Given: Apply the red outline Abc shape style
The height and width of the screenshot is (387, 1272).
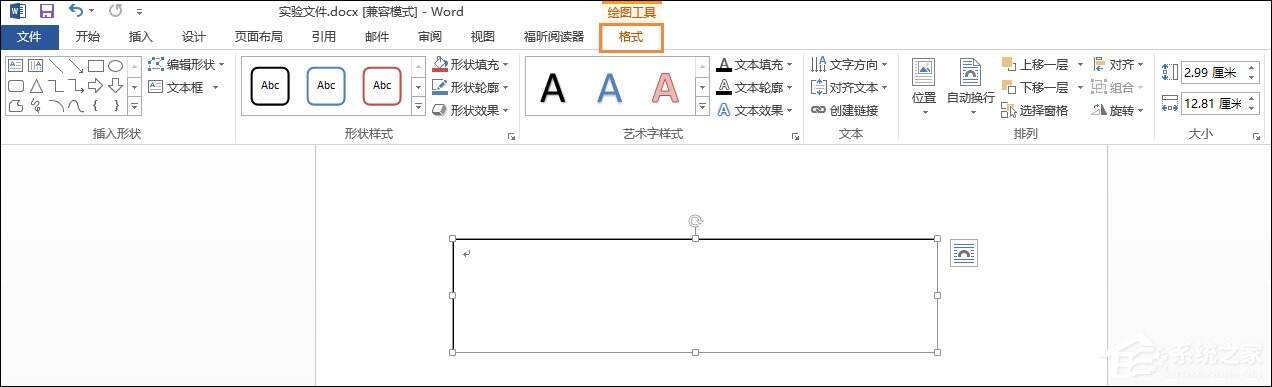Looking at the screenshot, I should tap(382, 86).
